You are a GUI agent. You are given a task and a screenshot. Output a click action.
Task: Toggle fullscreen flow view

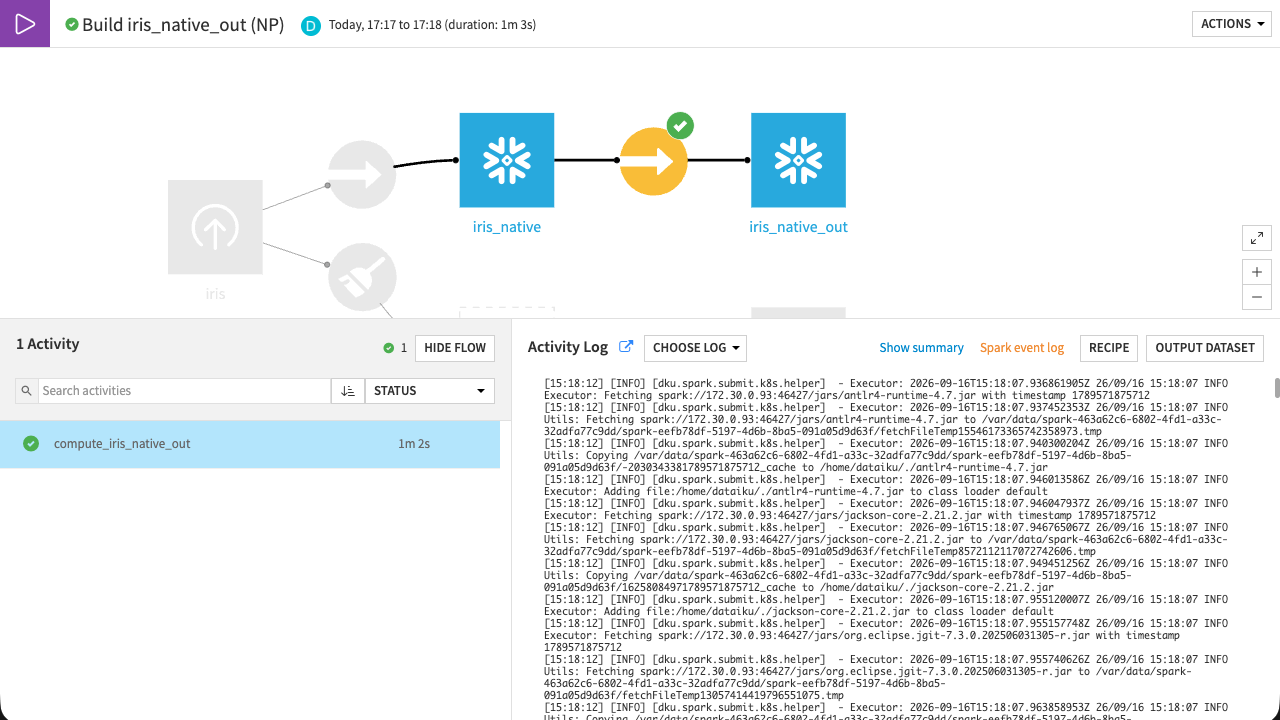[x=1257, y=238]
